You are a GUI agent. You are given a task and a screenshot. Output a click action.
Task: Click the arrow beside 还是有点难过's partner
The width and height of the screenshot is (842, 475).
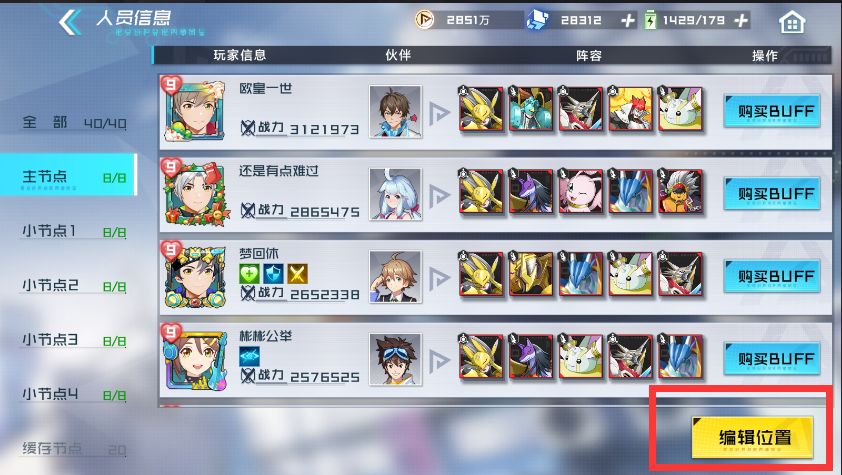[439, 195]
